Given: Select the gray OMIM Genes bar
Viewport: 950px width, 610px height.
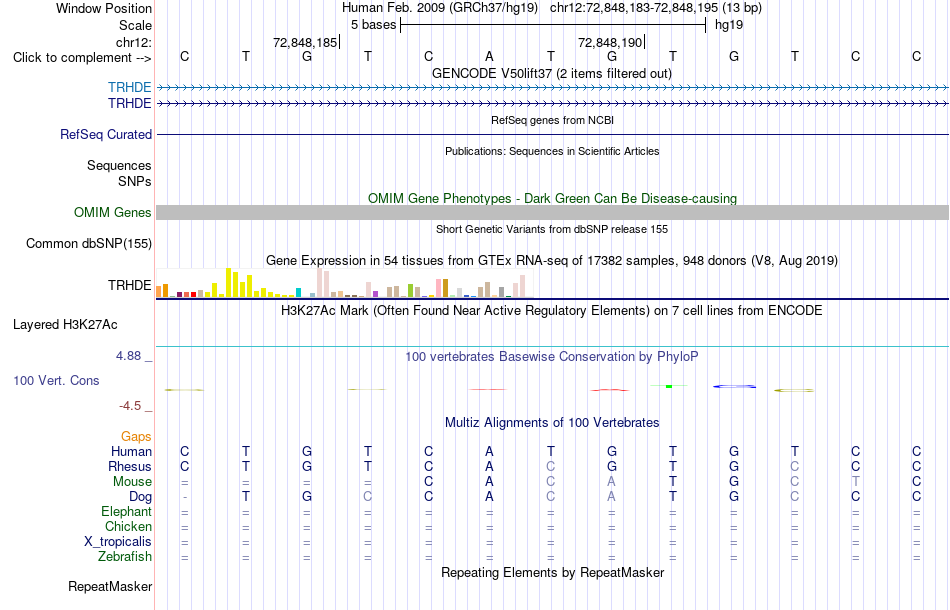Looking at the screenshot, I should pyautogui.click(x=553, y=212).
